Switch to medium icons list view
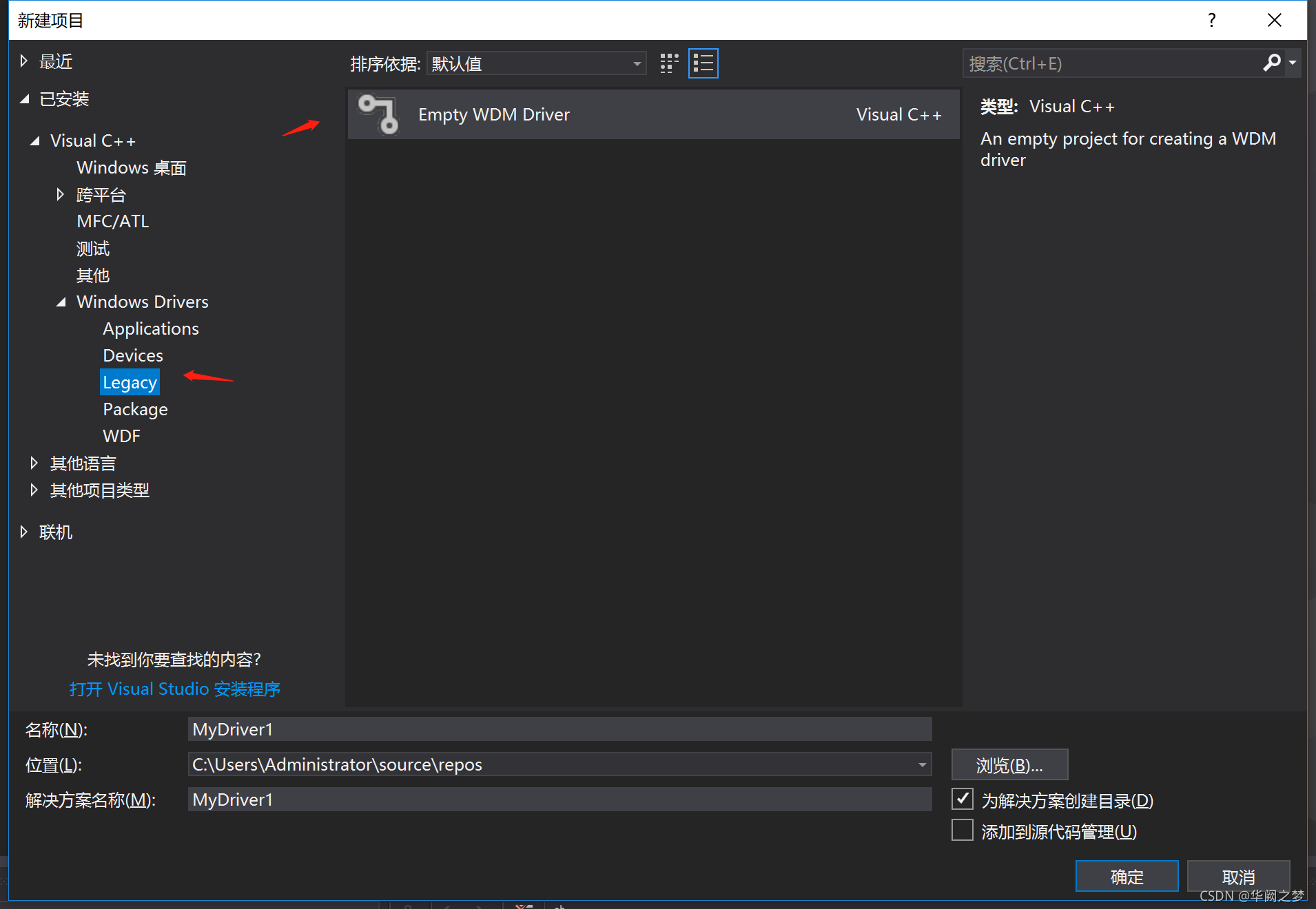The height and width of the screenshot is (909, 1316). (703, 63)
